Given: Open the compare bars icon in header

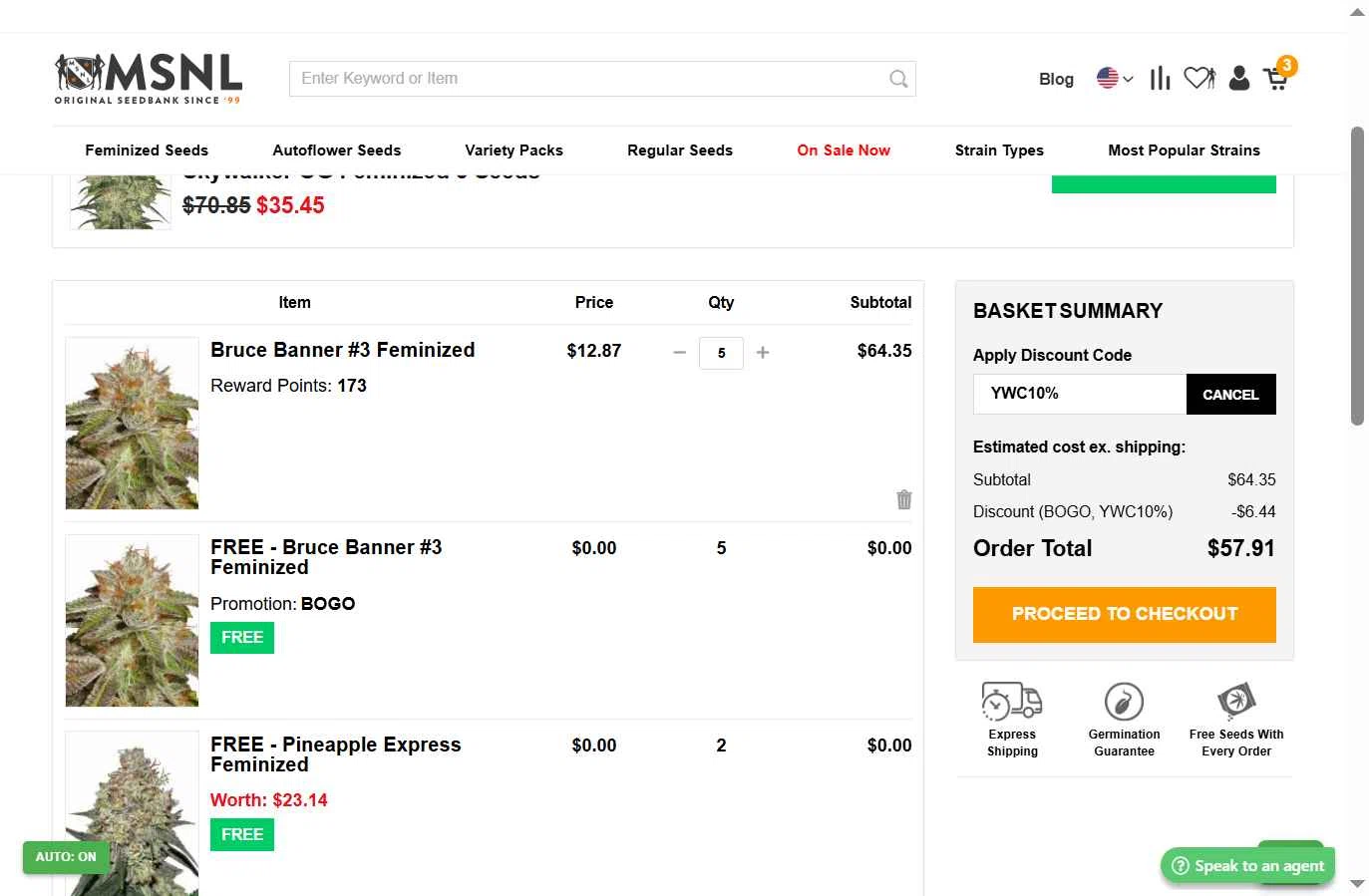Looking at the screenshot, I should pyautogui.click(x=1160, y=78).
